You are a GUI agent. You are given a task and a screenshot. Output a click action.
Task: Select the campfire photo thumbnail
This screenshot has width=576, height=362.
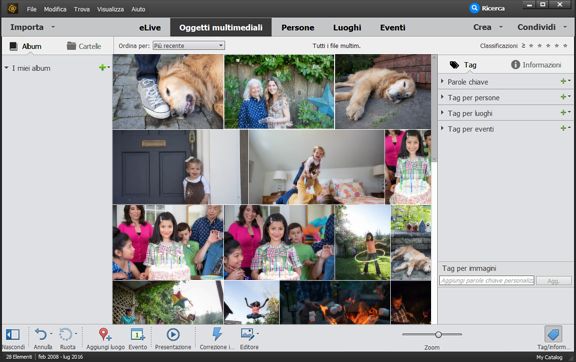coord(335,302)
